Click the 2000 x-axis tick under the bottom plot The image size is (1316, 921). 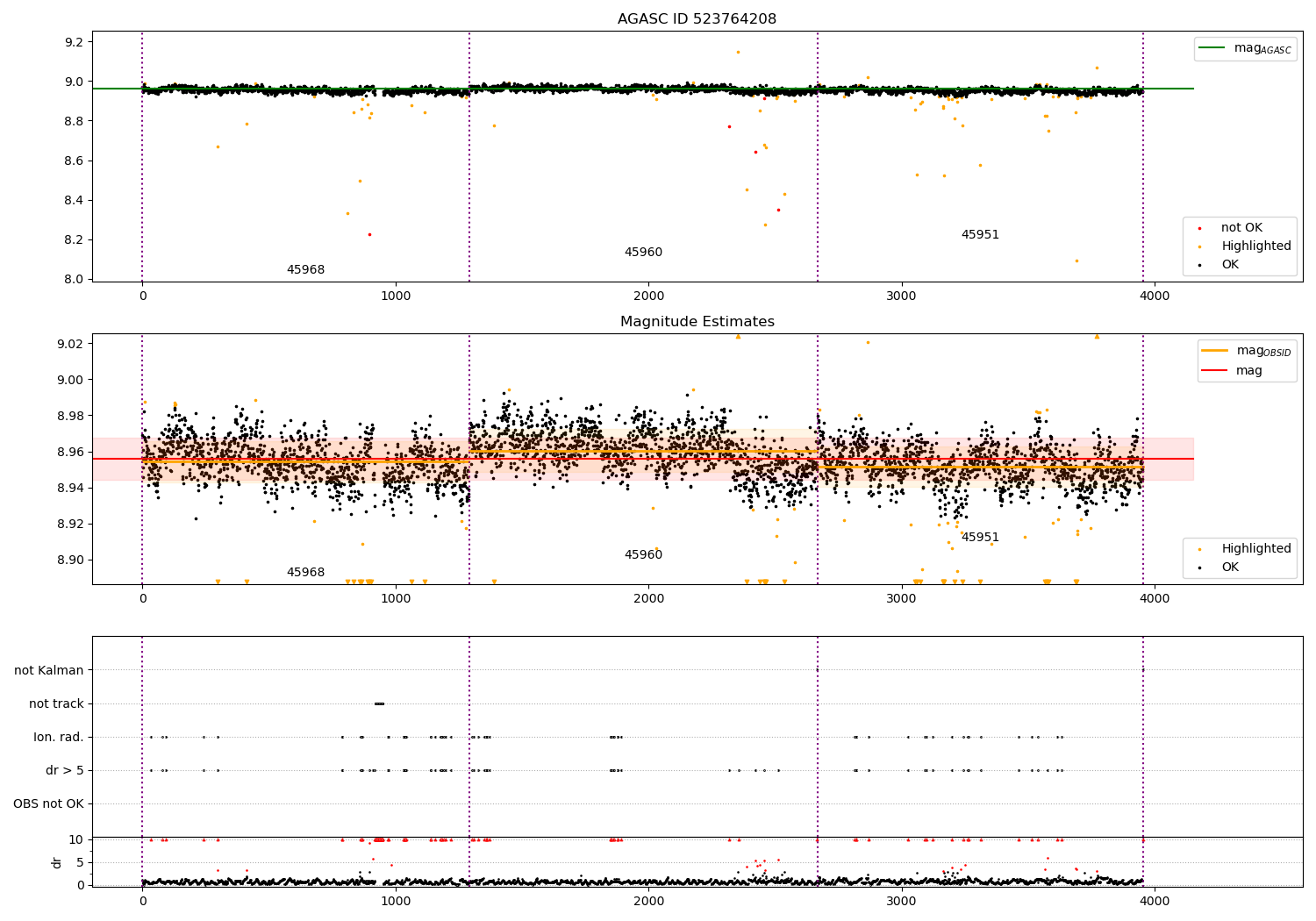tap(648, 900)
